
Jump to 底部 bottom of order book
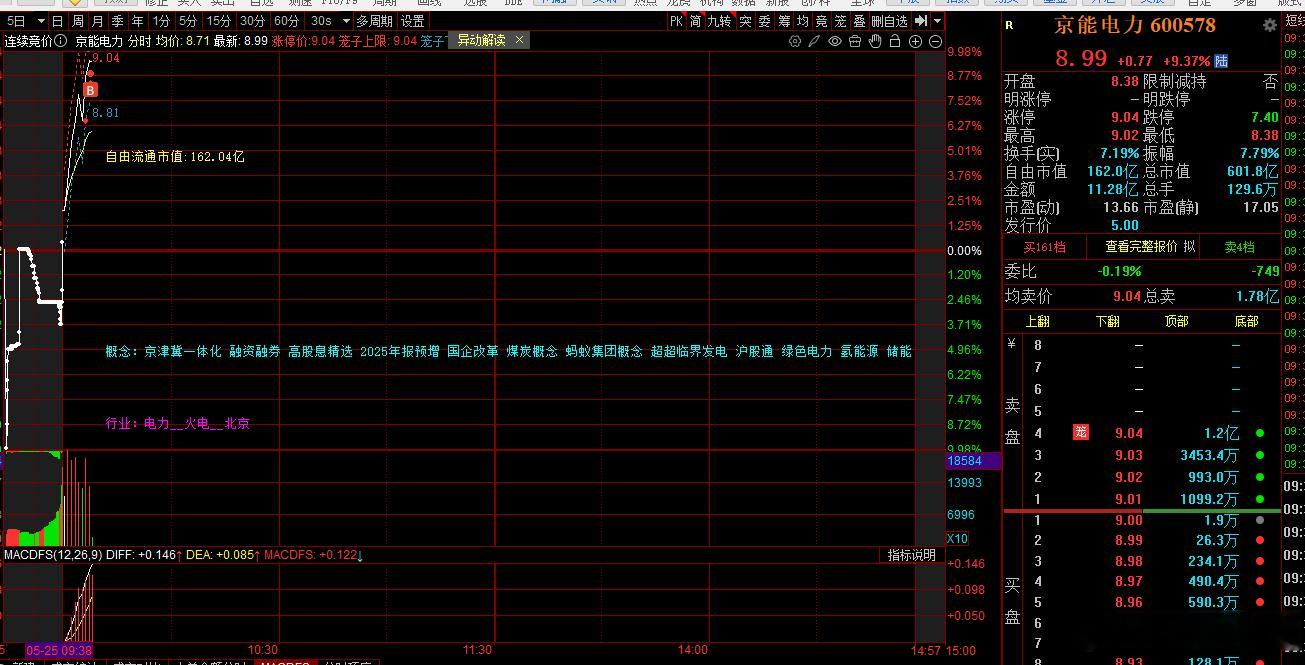point(1245,322)
